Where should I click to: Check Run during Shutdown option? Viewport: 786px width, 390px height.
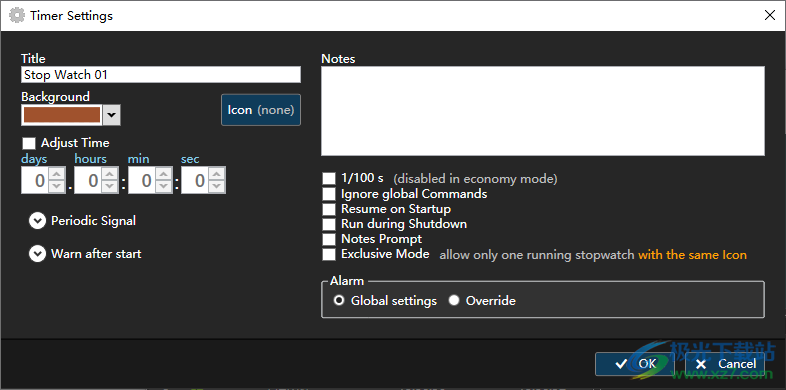click(x=329, y=224)
